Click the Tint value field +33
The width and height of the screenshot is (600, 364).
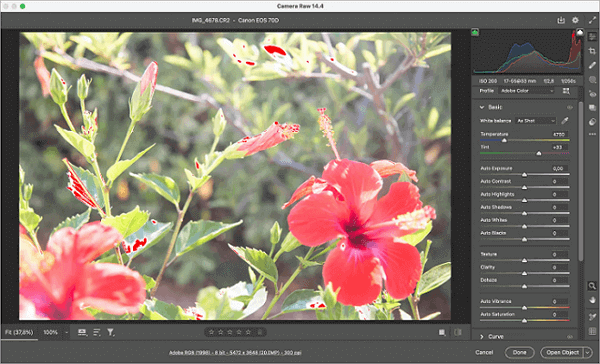click(559, 147)
